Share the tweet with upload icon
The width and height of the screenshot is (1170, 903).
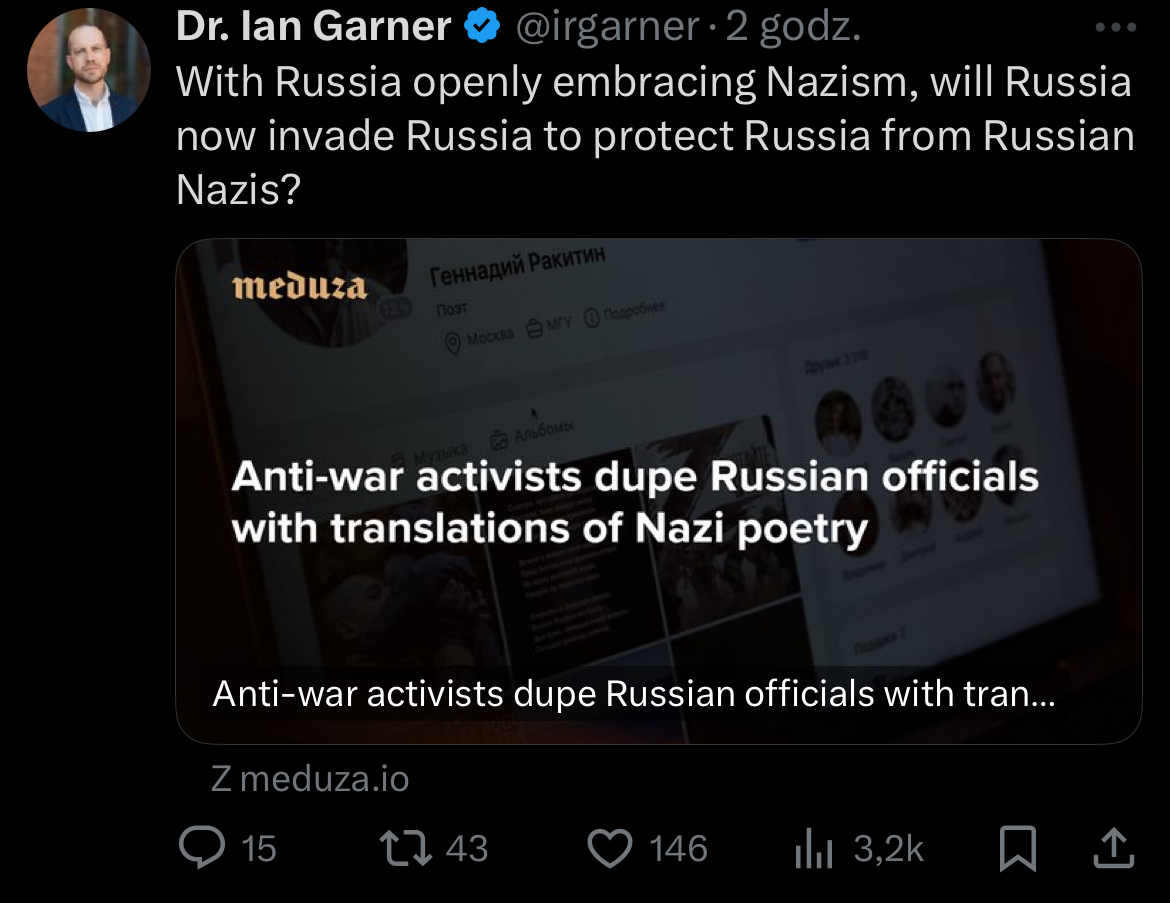[1113, 848]
